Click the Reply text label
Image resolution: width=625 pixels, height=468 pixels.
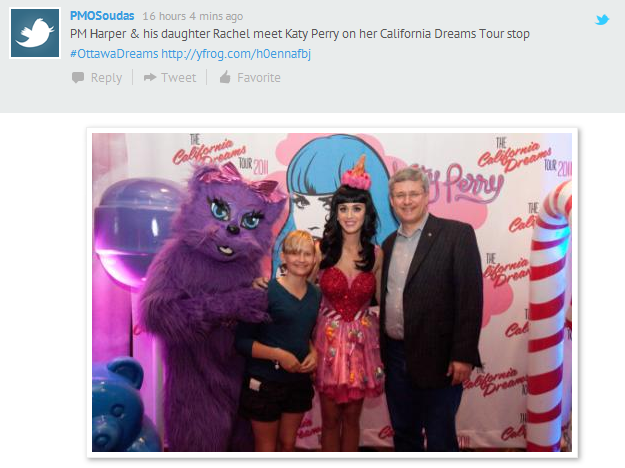coord(106,77)
